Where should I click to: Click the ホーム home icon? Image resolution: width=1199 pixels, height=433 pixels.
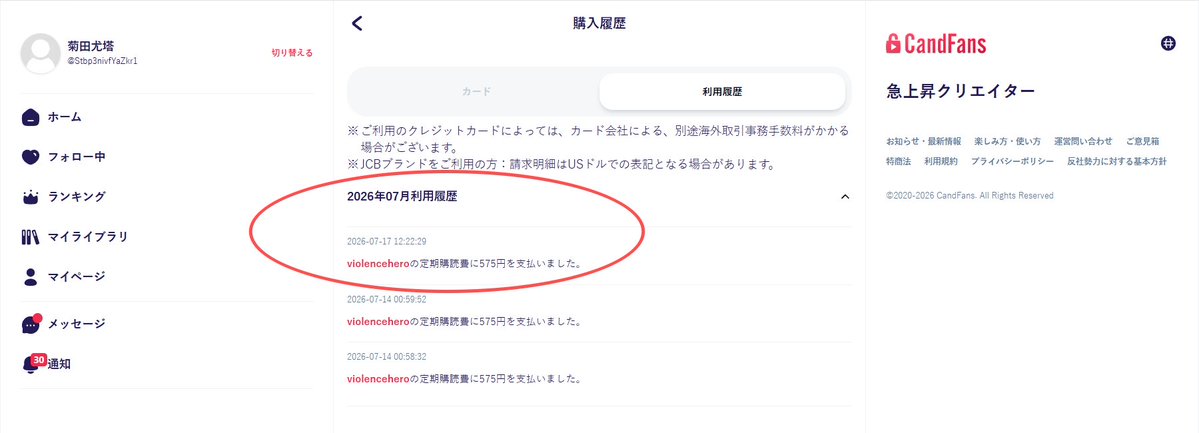(30, 117)
